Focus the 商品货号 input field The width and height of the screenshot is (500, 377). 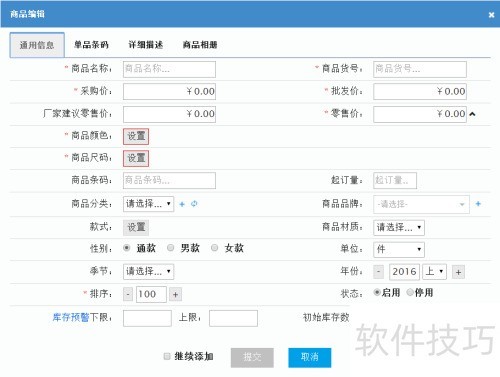tap(420, 69)
